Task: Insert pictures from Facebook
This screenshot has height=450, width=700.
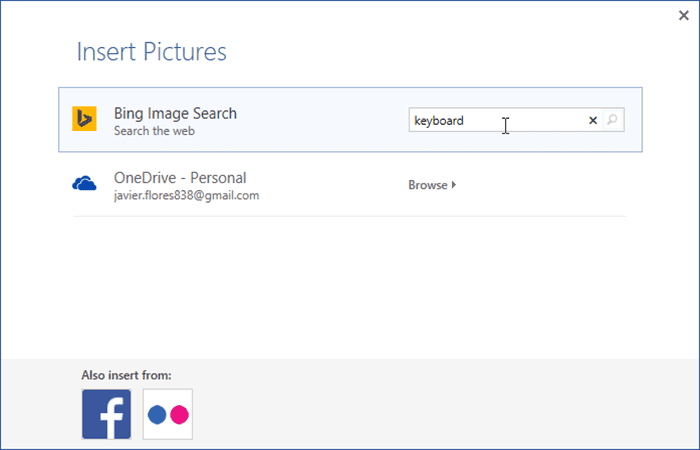Action: (106, 414)
